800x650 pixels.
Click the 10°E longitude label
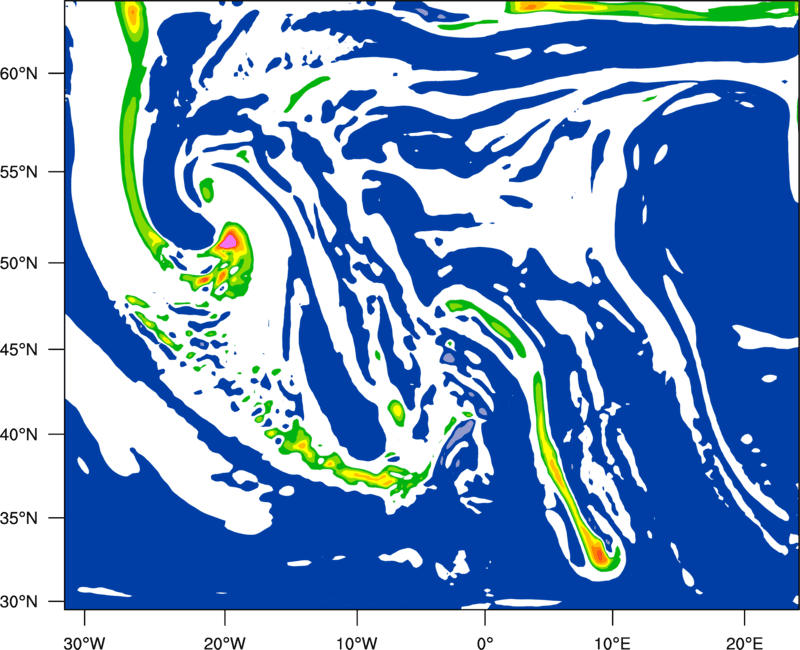tap(612, 643)
